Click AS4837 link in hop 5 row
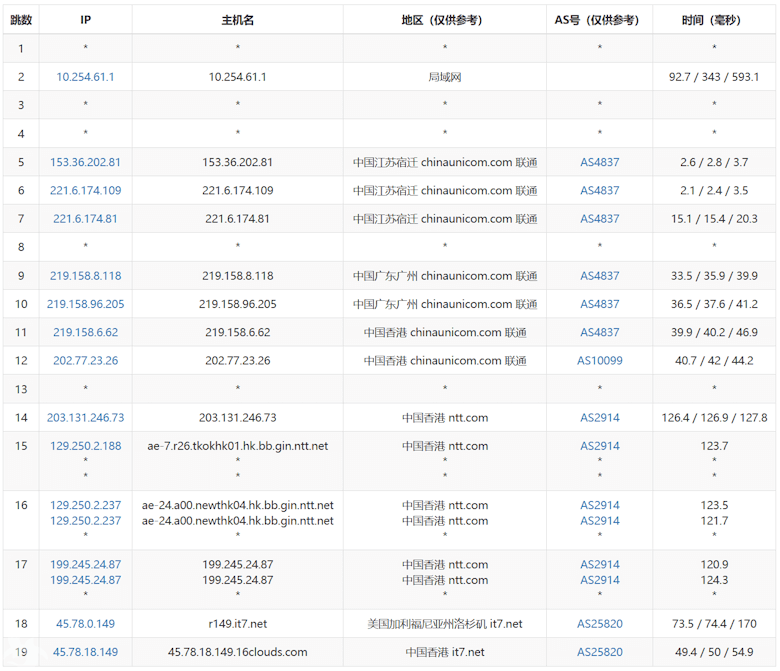 599,162
